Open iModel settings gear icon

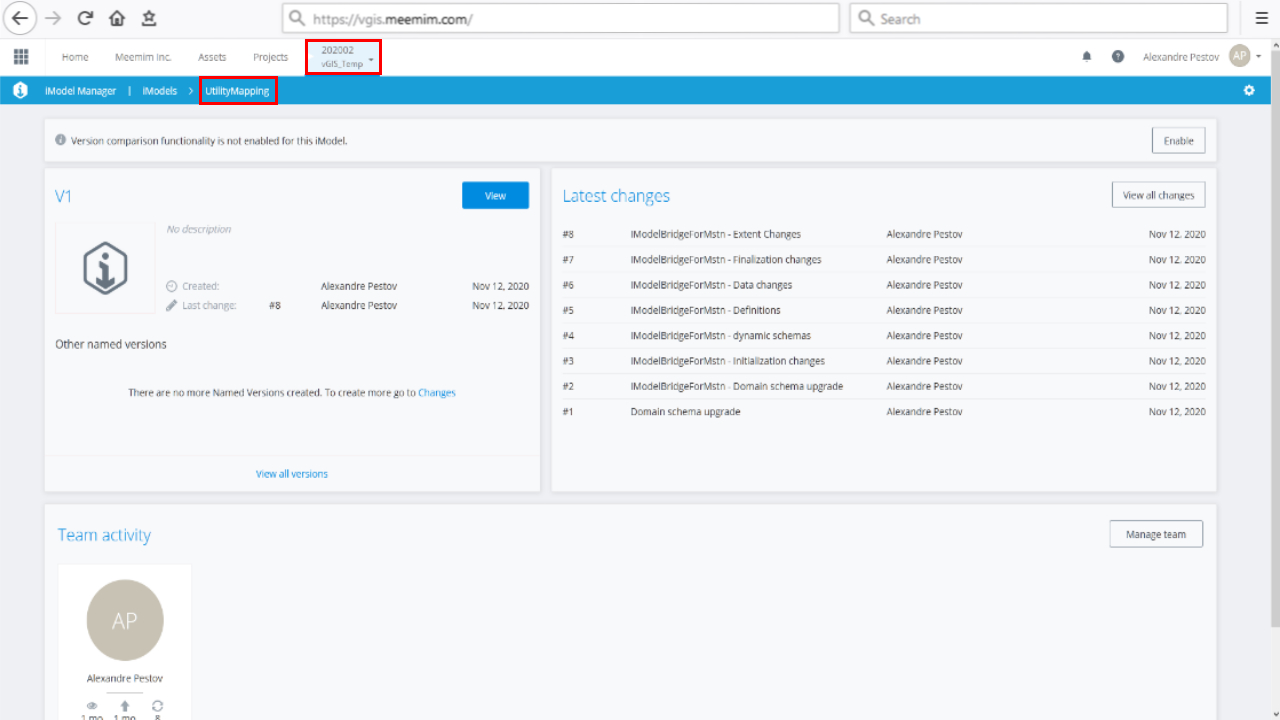[1249, 91]
